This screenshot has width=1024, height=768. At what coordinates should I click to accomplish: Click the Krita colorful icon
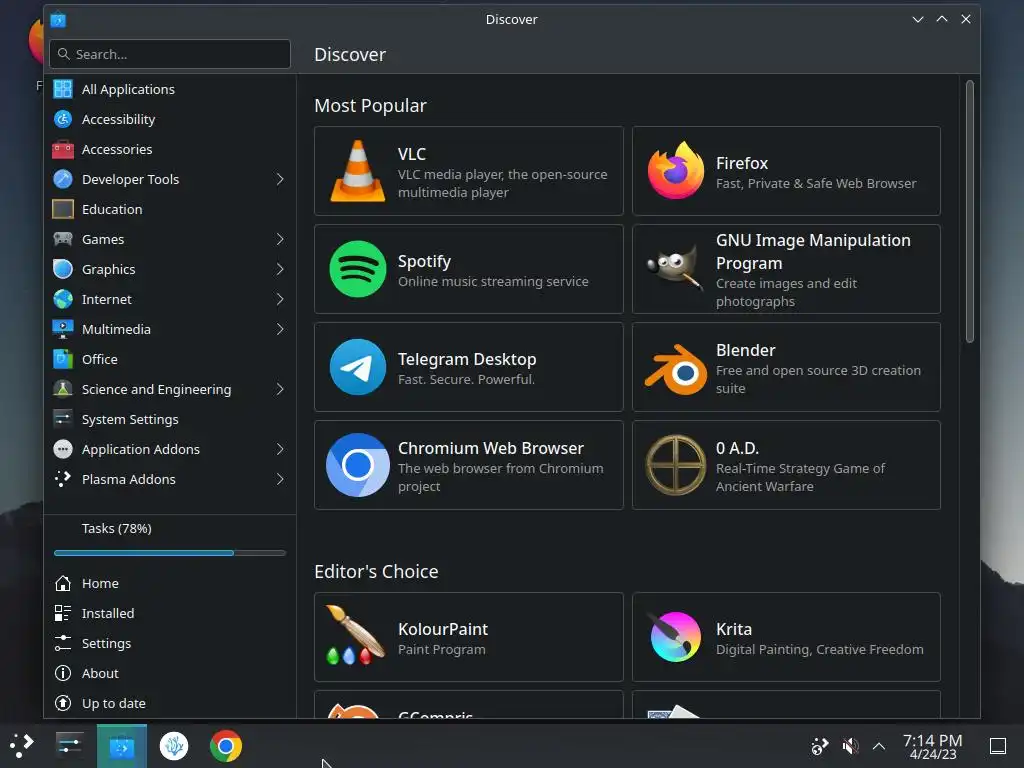pyautogui.click(x=675, y=636)
